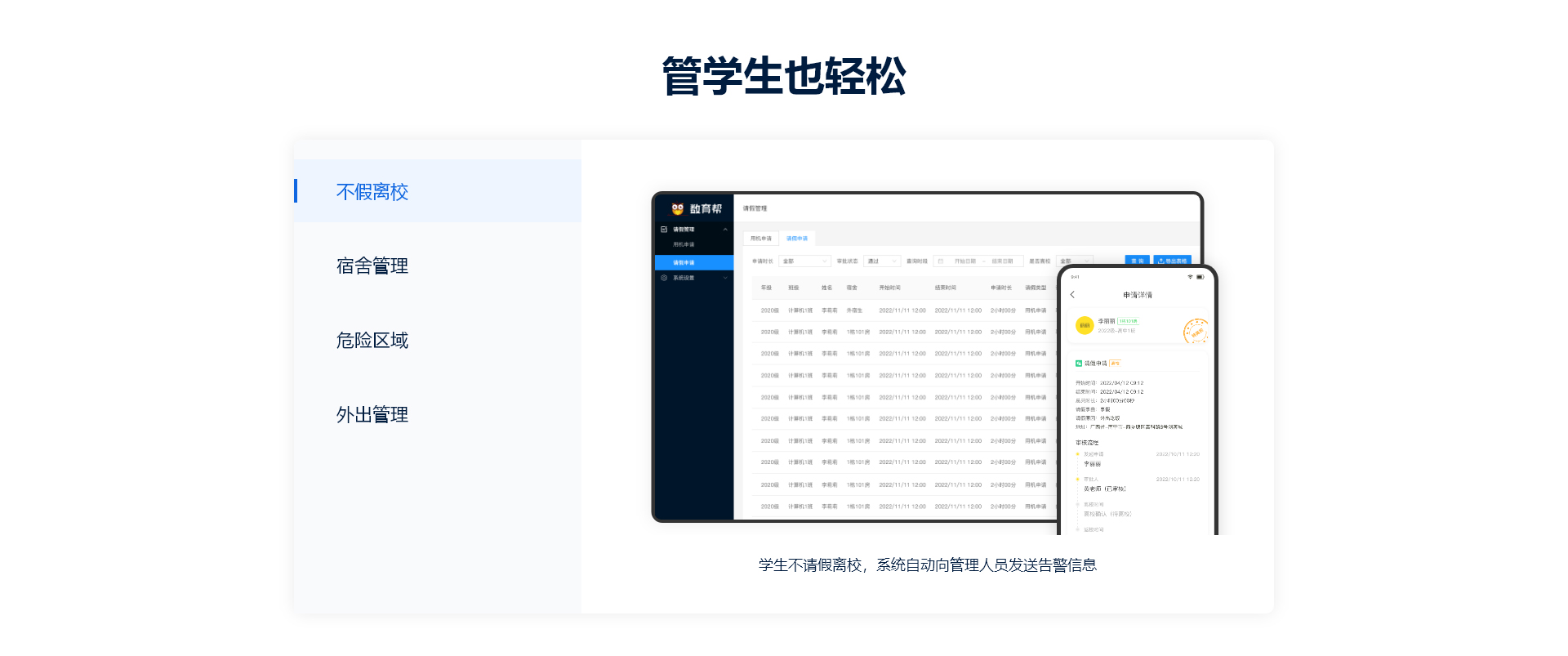Select the 外出管理 tab
Viewport: 1568px width, 656px height.
pyautogui.click(x=372, y=415)
